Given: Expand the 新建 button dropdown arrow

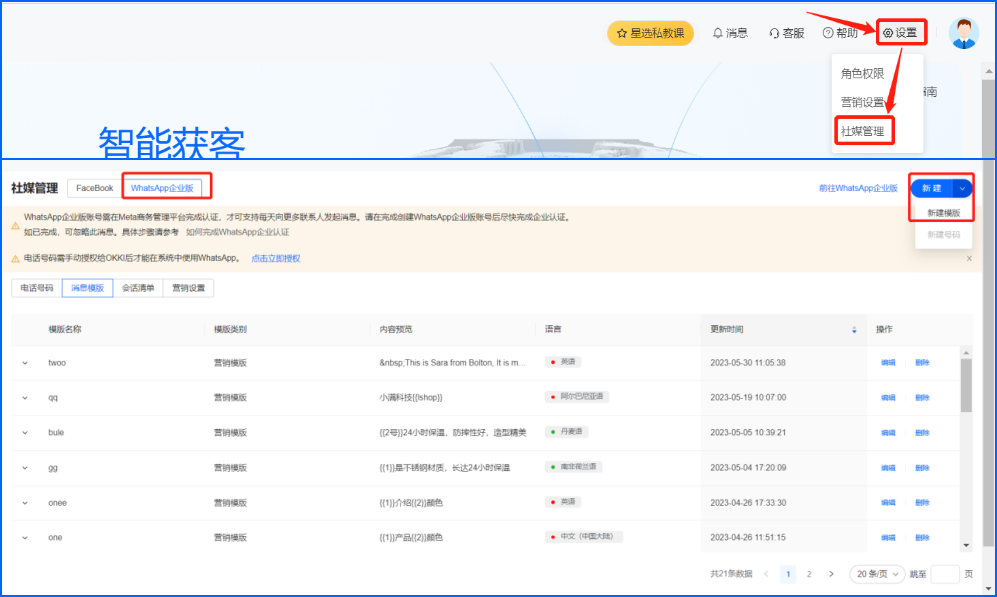Looking at the screenshot, I should click(x=963, y=188).
